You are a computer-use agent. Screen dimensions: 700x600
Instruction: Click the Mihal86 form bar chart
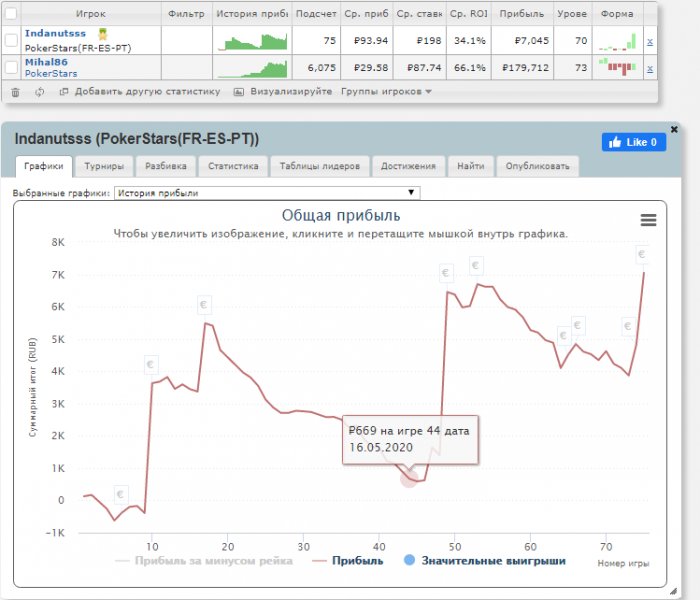click(x=617, y=67)
